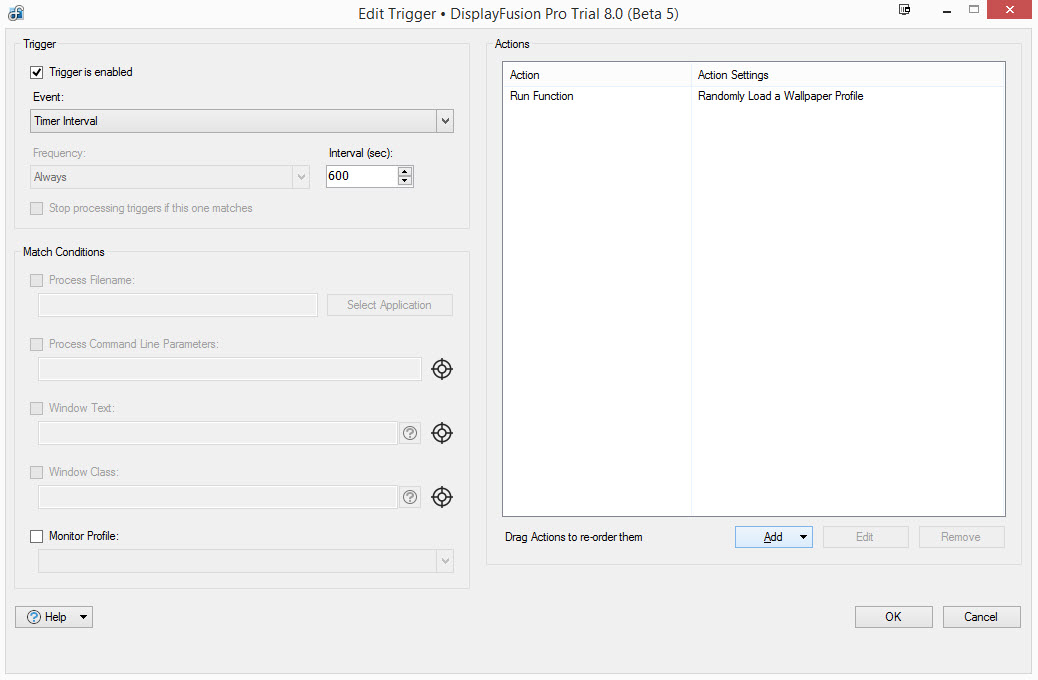
Task: Click help question icon beside Window Class field
Action: pos(410,497)
